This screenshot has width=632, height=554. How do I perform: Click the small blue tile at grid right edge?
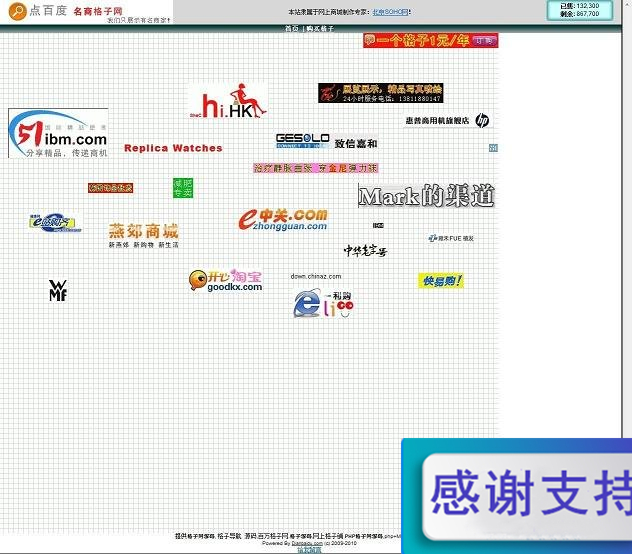493,148
